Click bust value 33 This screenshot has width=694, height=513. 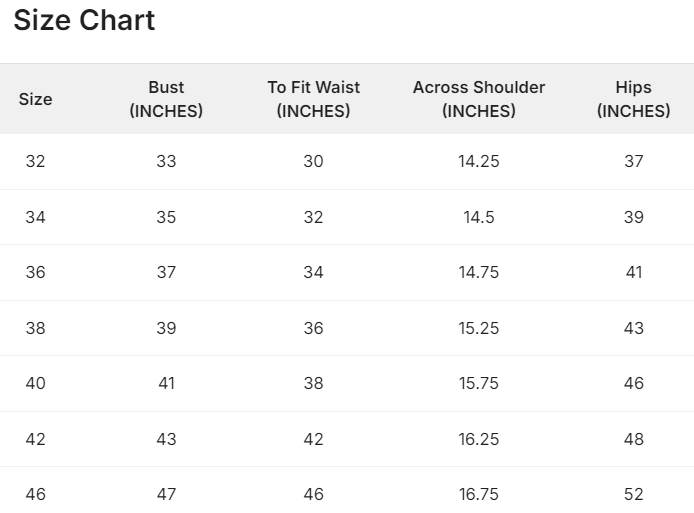click(166, 161)
